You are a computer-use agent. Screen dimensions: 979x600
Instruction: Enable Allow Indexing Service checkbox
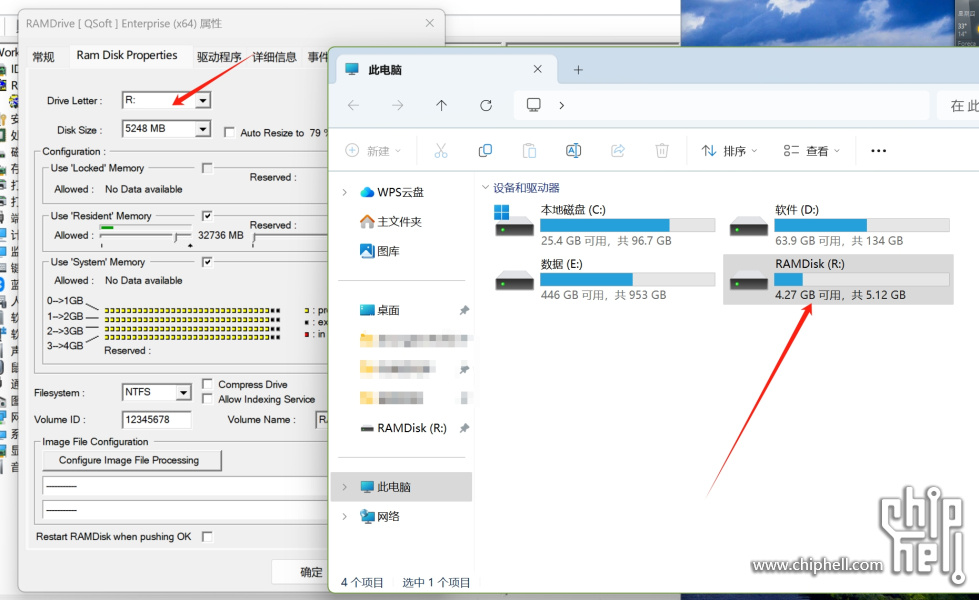207,399
